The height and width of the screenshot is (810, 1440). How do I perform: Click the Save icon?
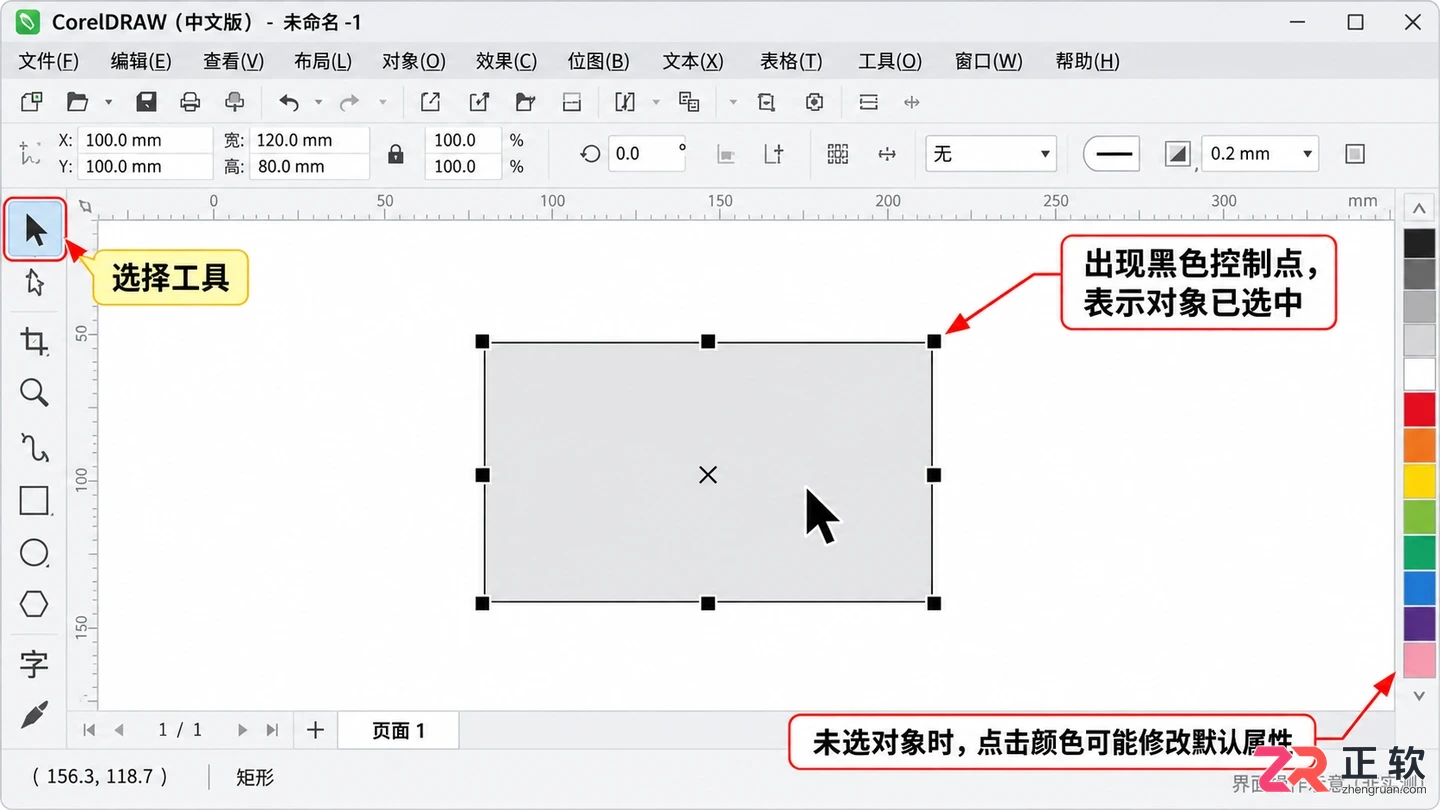146,102
